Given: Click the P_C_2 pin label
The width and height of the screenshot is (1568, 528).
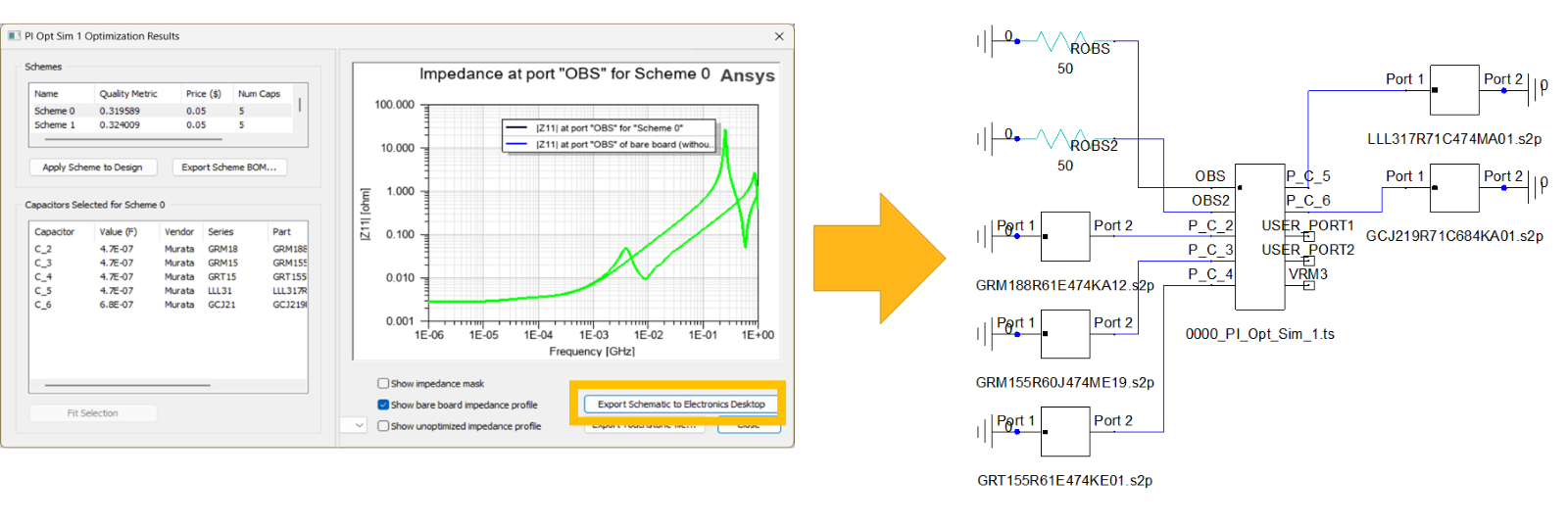Looking at the screenshot, I should point(1210,225).
